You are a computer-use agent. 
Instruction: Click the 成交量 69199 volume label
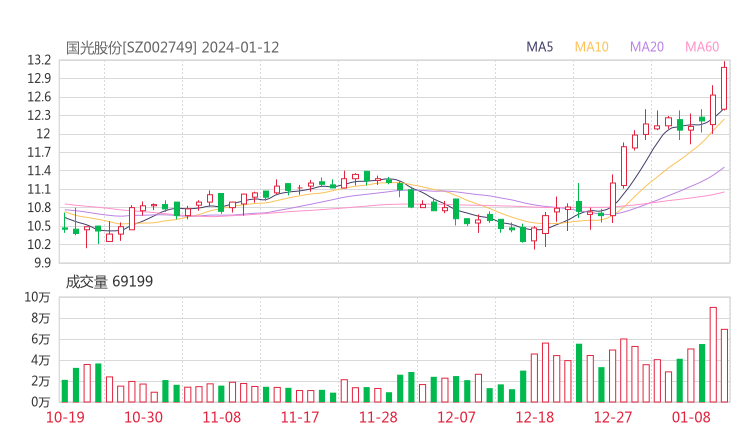(109, 282)
